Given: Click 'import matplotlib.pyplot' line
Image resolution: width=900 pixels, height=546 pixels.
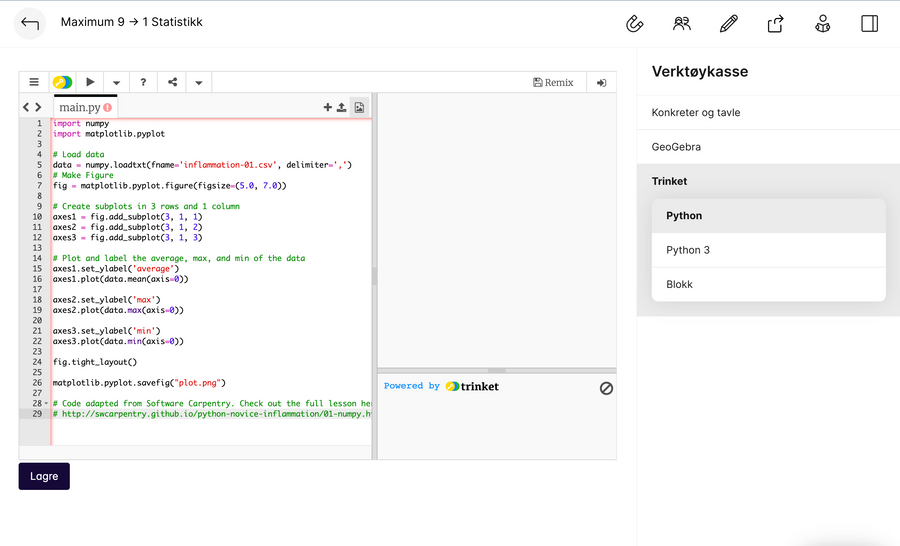Looking at the screenshot, I should [x=108, y=134].
